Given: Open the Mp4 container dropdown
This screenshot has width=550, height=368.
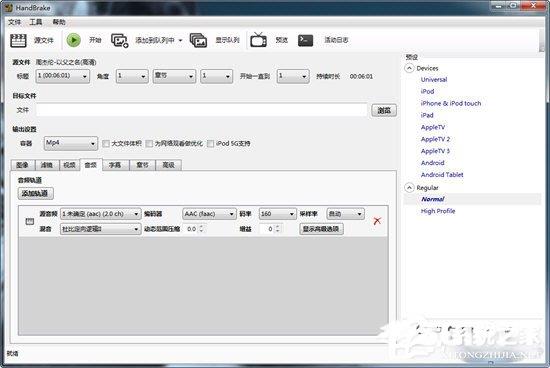Looking at the screenshot, I should [x=71, y=143].
